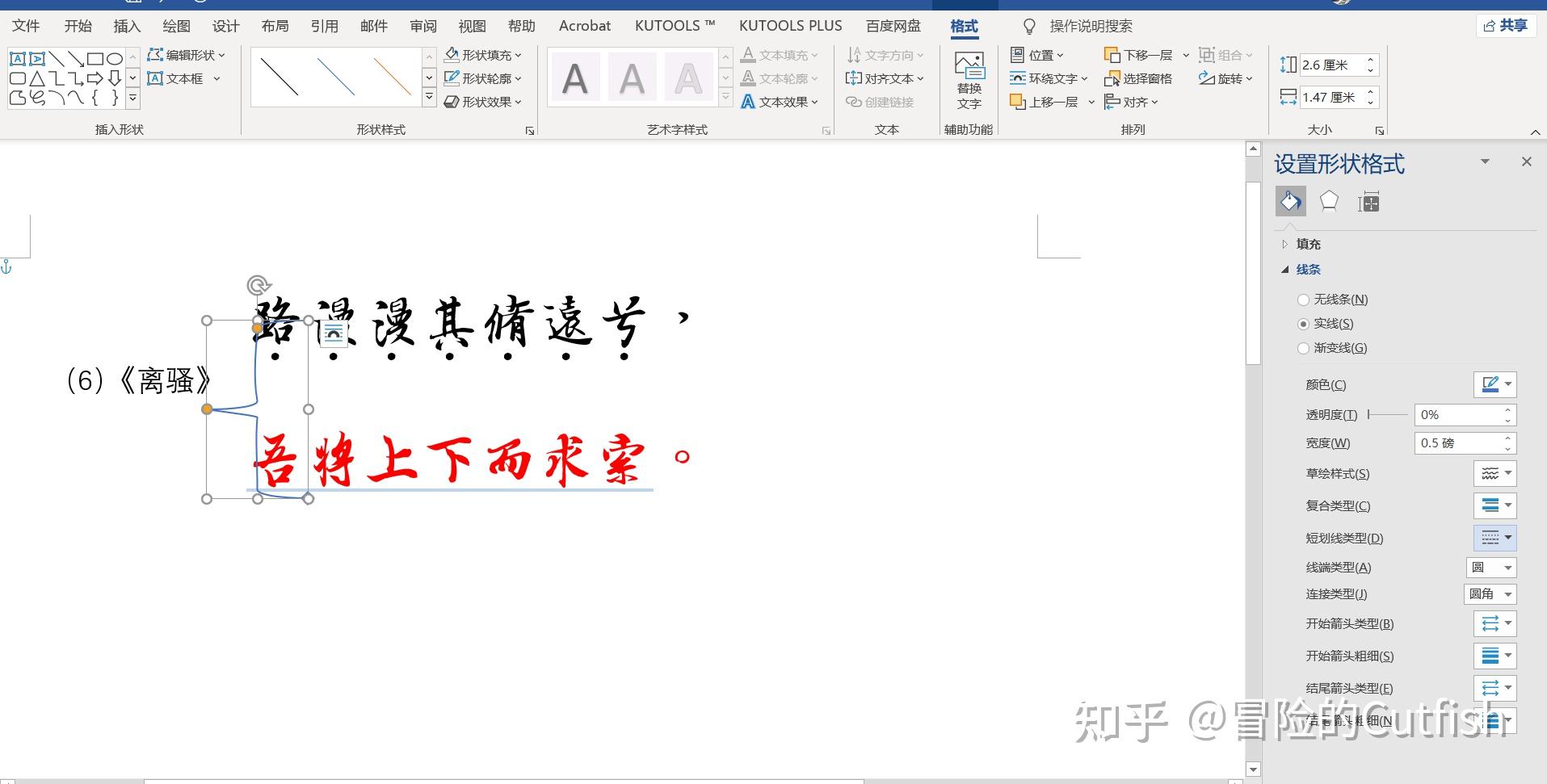Open Compound type (复合类型) dropdown
The height and width of the screenshot is (784, 1547).
click(1495, 505)
